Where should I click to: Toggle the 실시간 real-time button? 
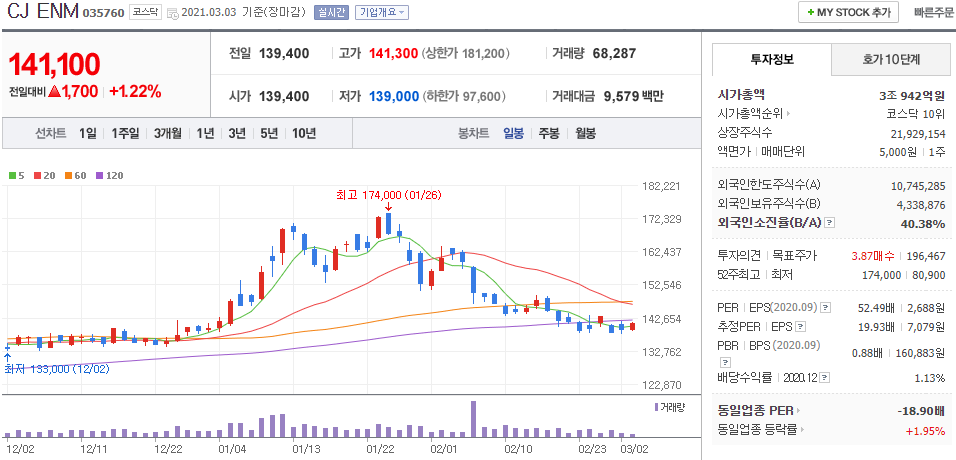pyautogui.click(x=331, y=12)
